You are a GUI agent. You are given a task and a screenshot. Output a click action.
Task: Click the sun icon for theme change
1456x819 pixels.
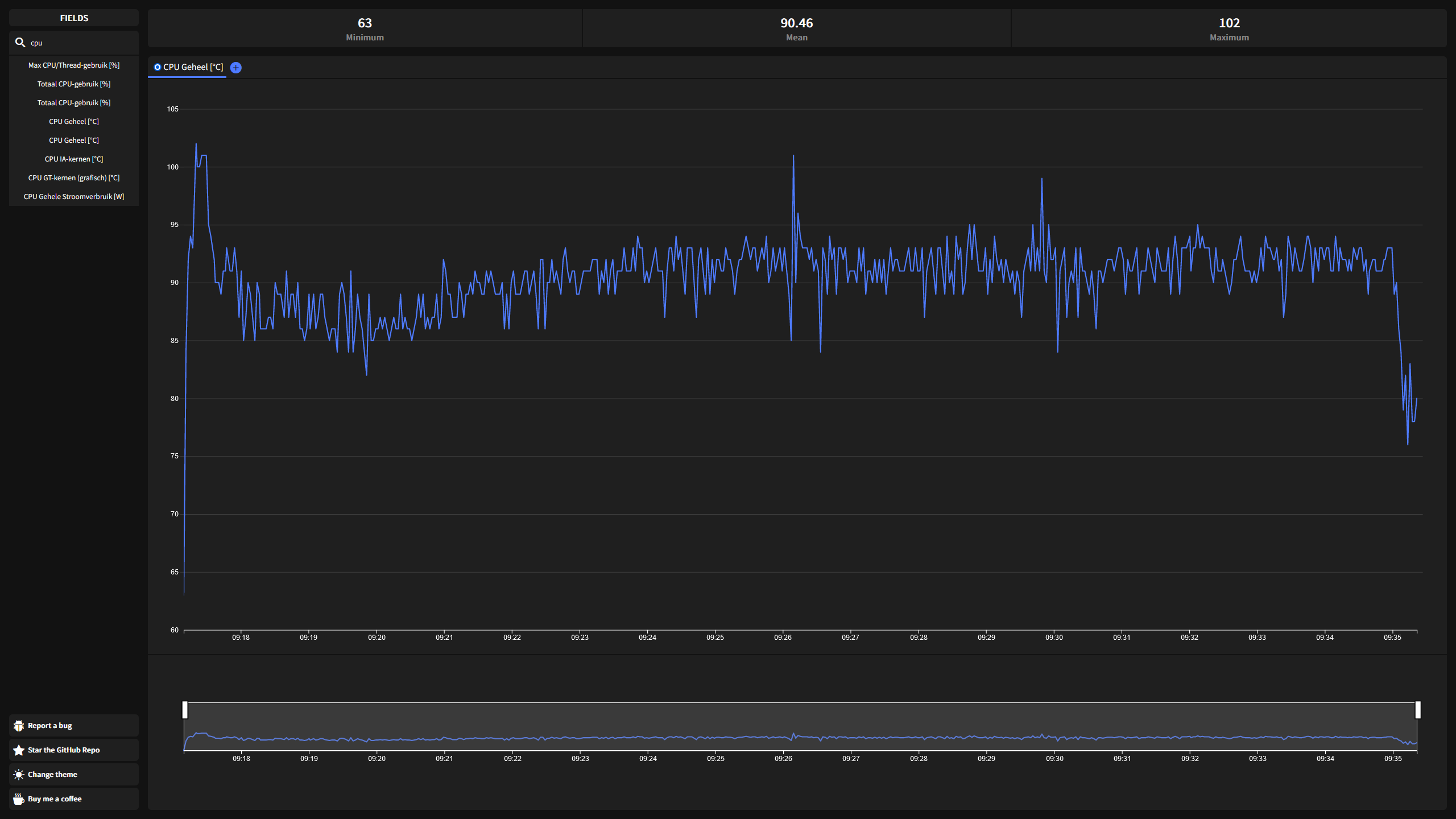19,775
